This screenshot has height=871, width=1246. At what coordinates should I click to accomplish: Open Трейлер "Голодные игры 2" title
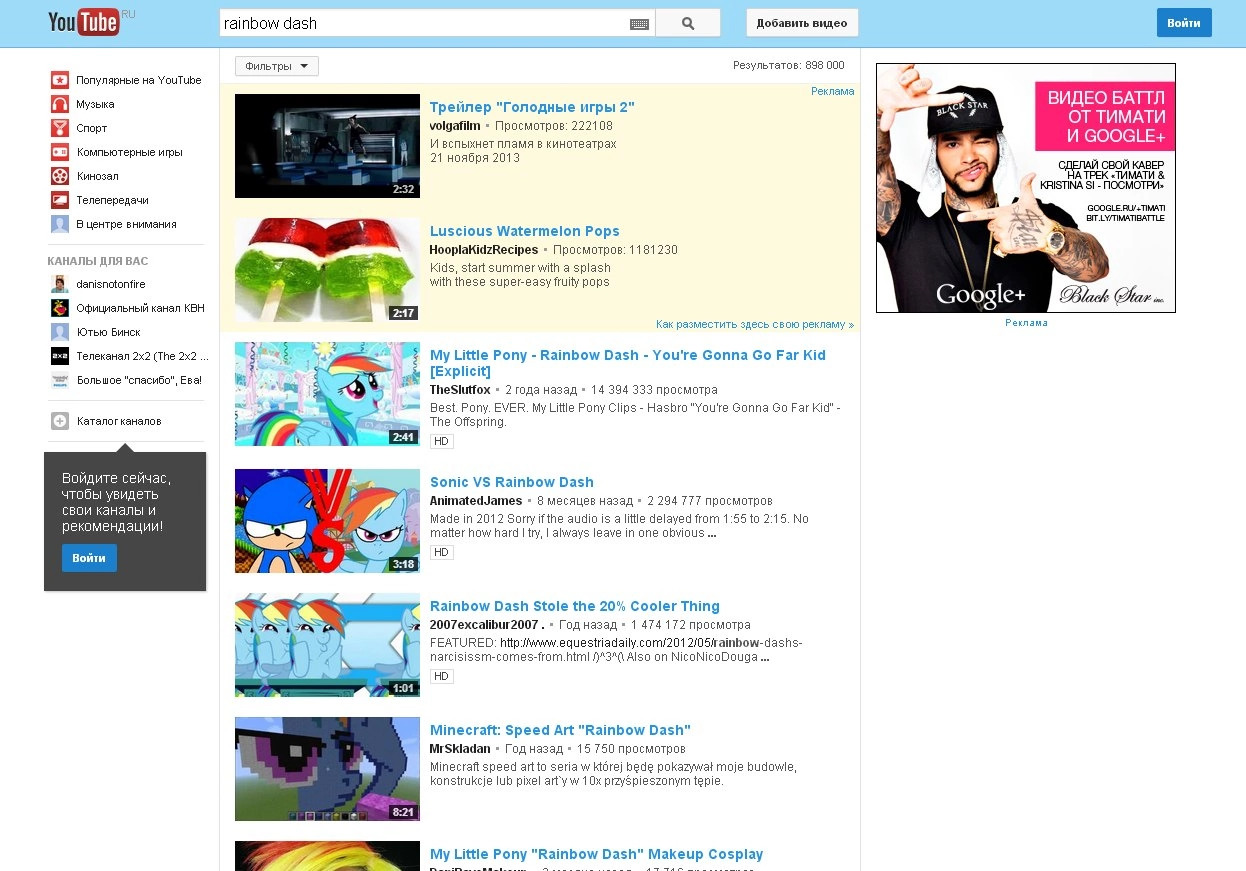pyautogui.click(x=532, y=107)
